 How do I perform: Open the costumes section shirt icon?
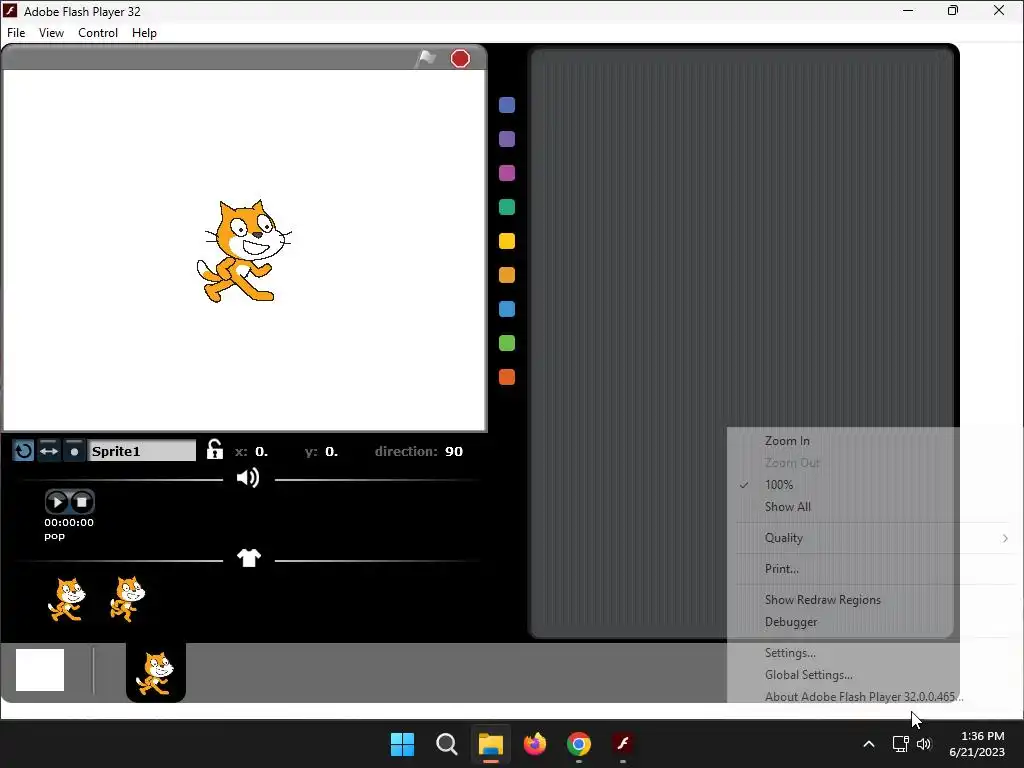tap(248, 558)
